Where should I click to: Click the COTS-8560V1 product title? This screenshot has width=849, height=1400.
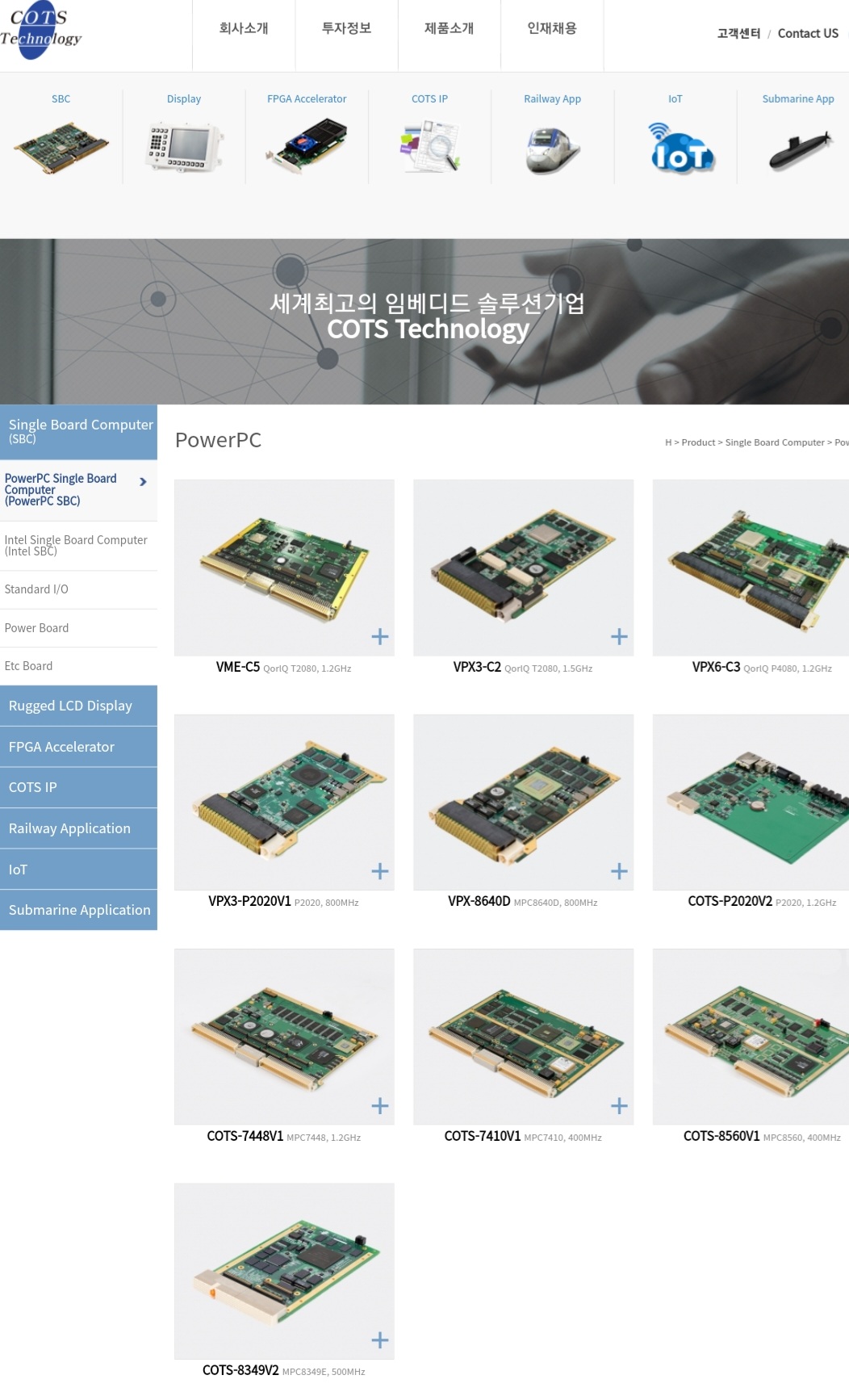[721, 1136]
